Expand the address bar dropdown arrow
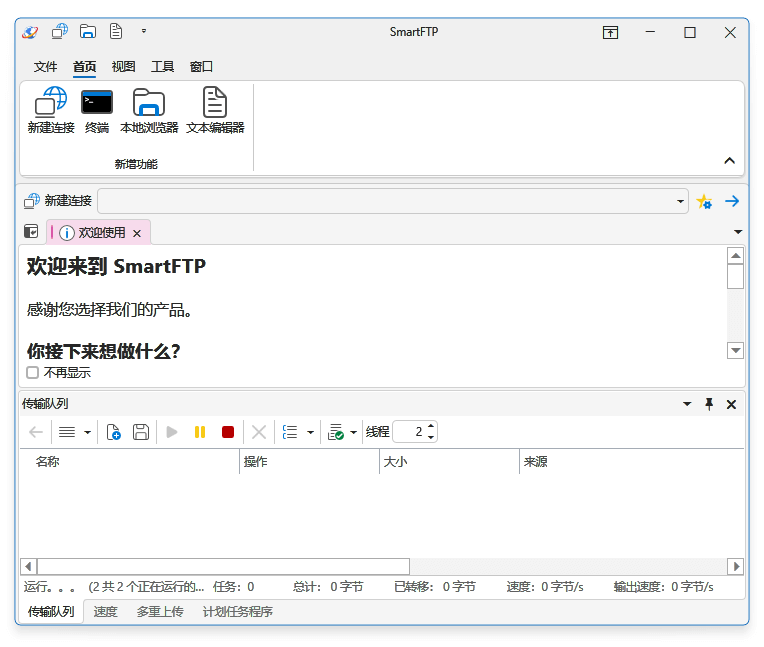This screenshot has width=764, height=647. point(681,202)
